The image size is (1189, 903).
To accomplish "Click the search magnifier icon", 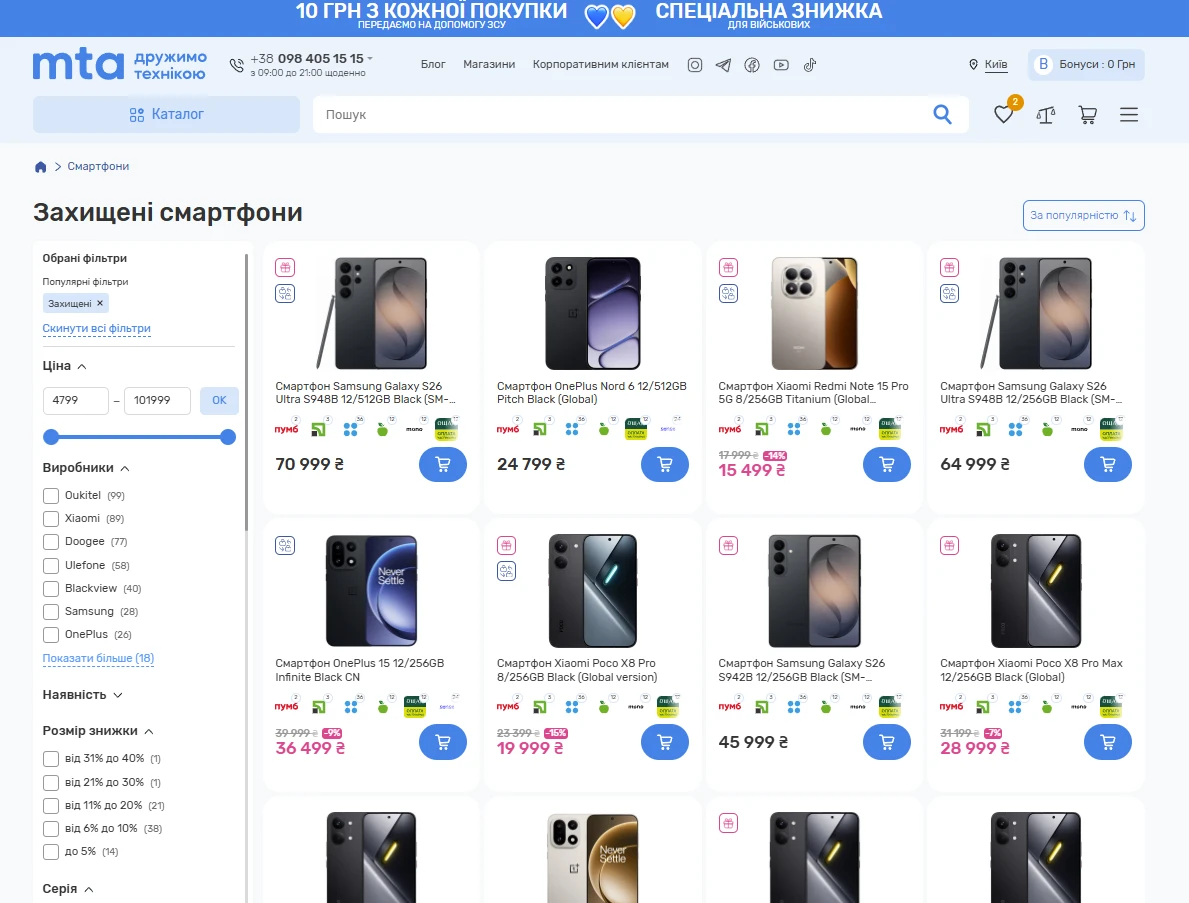I will pyautogui.click(x=943, y=114).
